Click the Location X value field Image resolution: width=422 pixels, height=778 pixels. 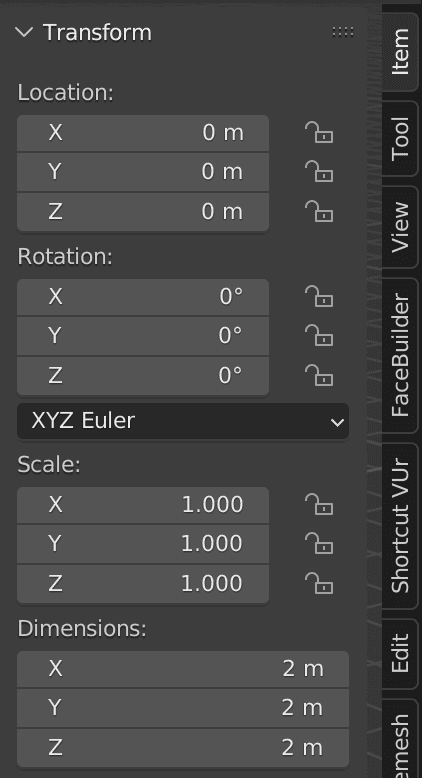click(143, 133)
